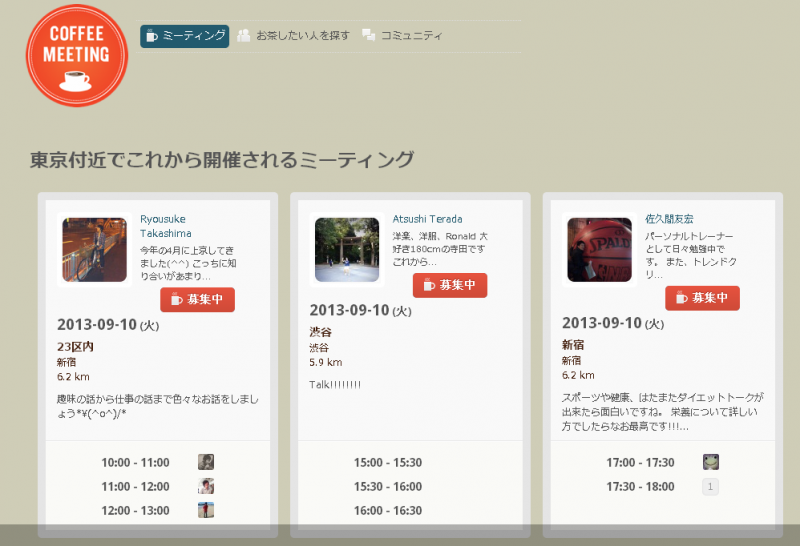Open Ryousuke Takashima's profile photo

(x=95, y=249)
